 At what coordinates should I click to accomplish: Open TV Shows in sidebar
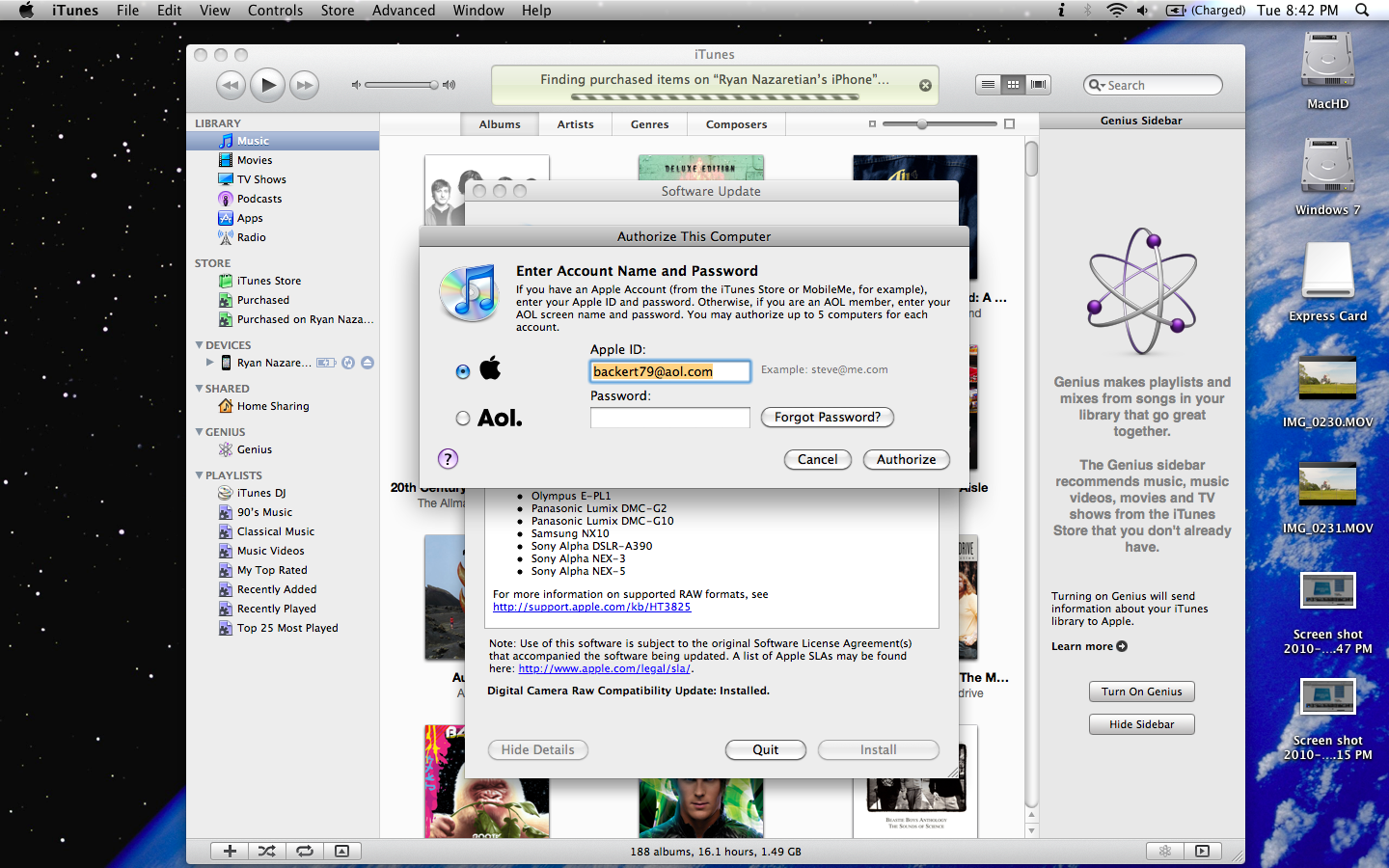tap(261, 179)
